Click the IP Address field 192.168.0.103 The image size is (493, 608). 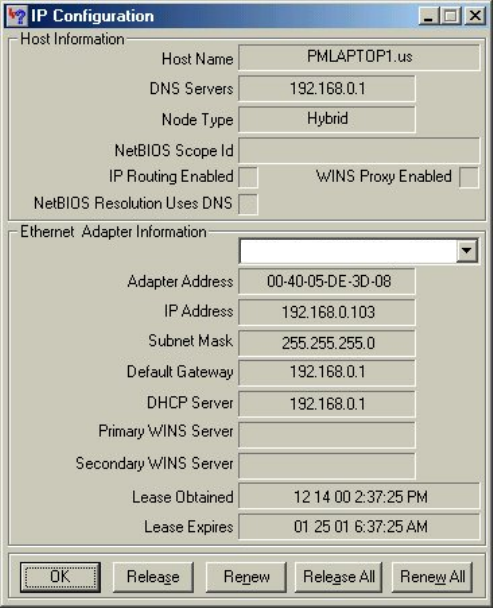[x=327, y=312]
